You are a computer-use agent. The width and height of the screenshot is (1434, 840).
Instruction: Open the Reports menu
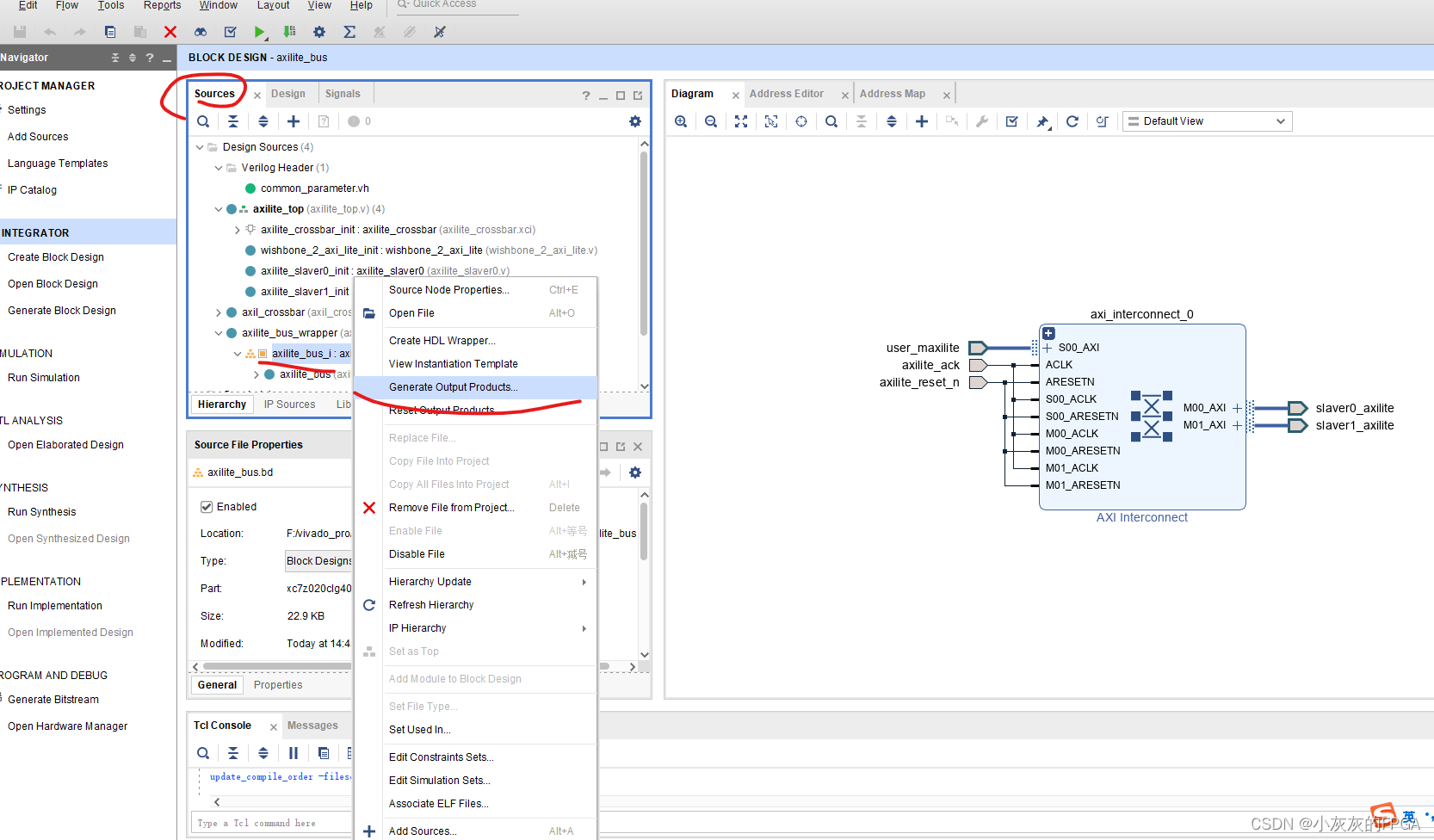(x=162, y=5)
